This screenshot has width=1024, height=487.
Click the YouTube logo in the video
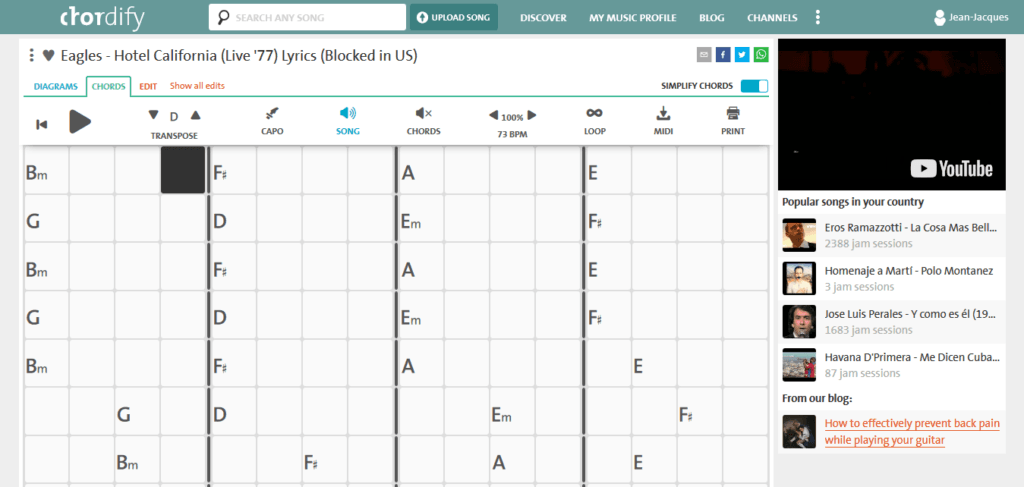[x=952, y=168]
